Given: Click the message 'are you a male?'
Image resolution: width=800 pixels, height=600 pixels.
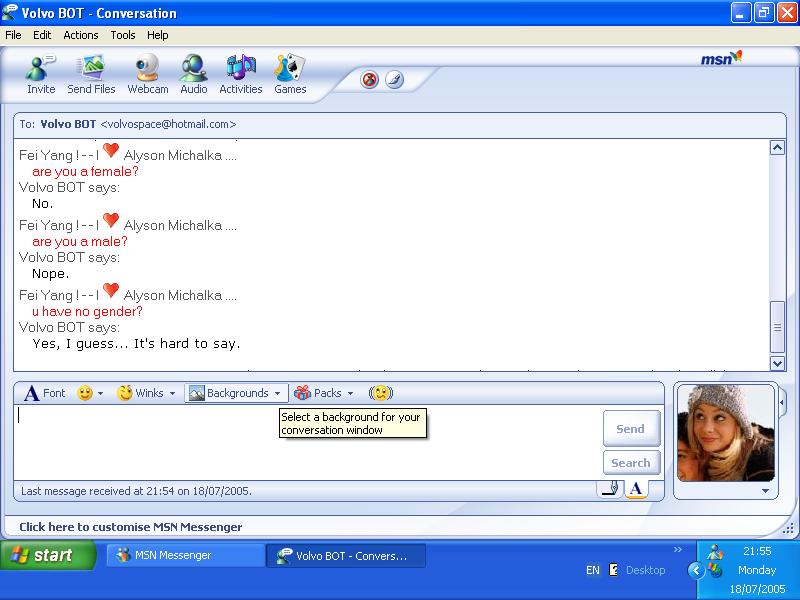Looking at the screenshot, I should point(80,241).
